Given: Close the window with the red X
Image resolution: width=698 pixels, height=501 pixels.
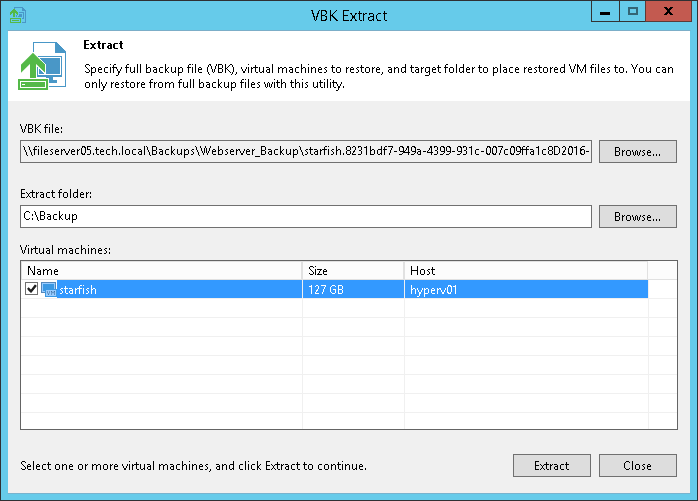Looking at the screenshot, I should tap(668, 12).
